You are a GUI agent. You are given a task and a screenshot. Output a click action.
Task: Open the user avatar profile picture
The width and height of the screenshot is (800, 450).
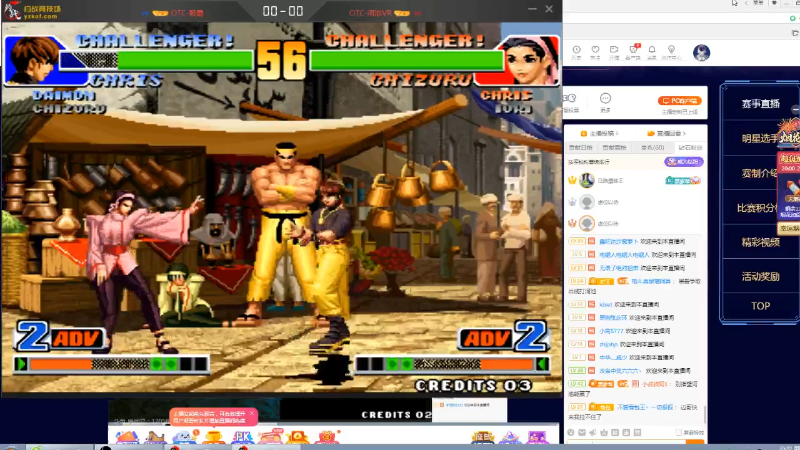click(702, 53)
